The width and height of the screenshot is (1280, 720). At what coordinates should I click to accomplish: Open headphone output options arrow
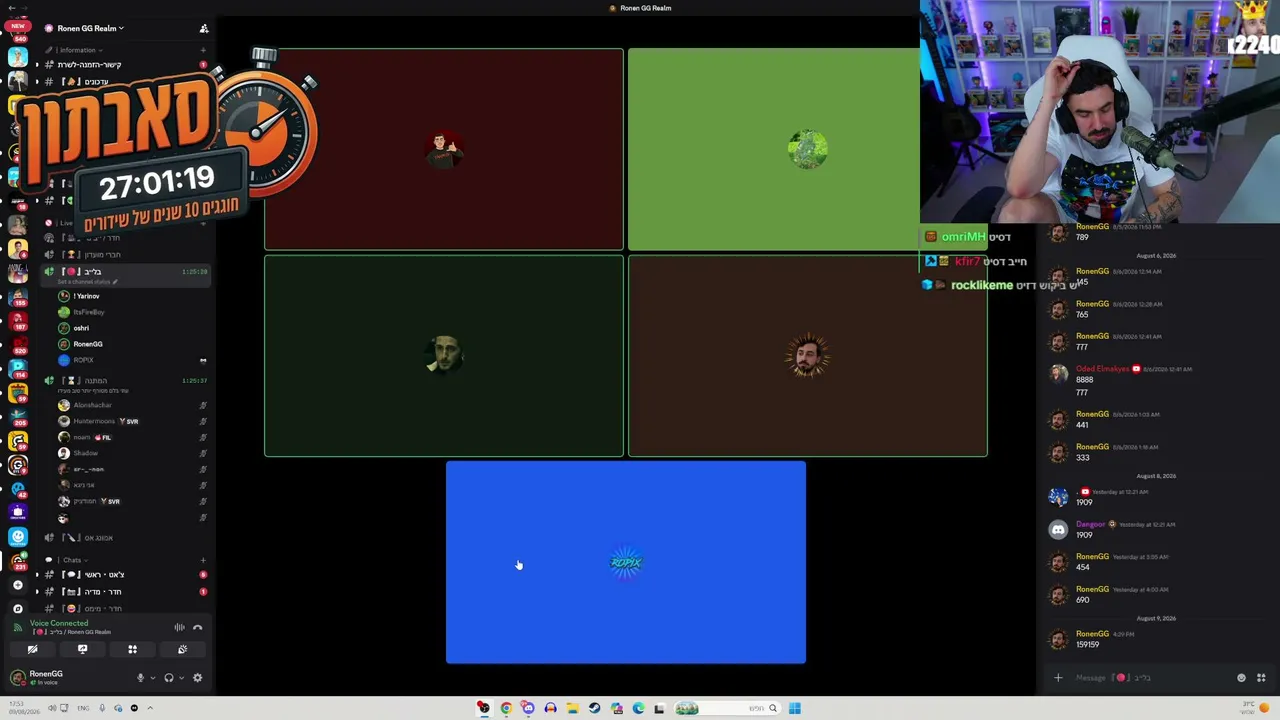point(181,678)
